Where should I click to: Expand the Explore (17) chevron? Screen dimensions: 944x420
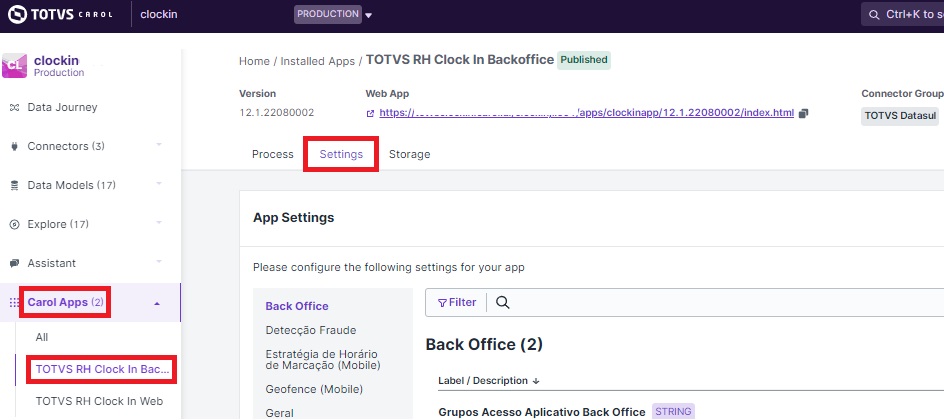coord(158,223)
